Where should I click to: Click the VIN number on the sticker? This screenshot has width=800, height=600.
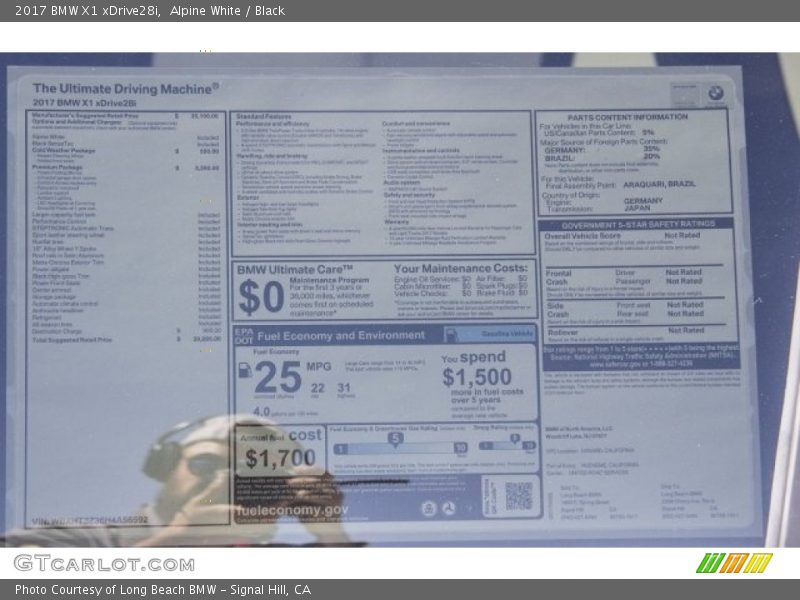[x=90, y=520]
